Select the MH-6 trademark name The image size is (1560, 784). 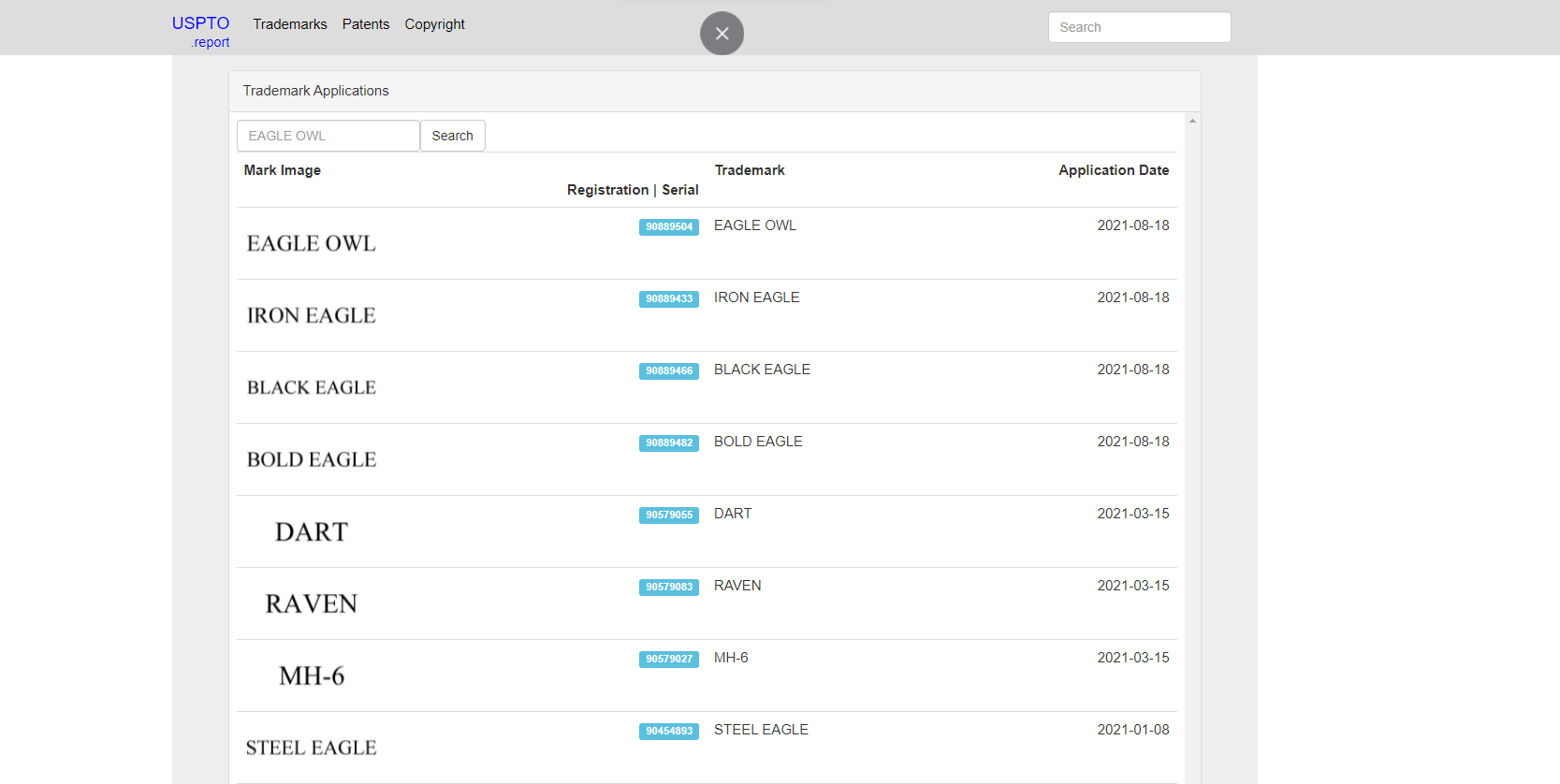(x=731, y=658)
